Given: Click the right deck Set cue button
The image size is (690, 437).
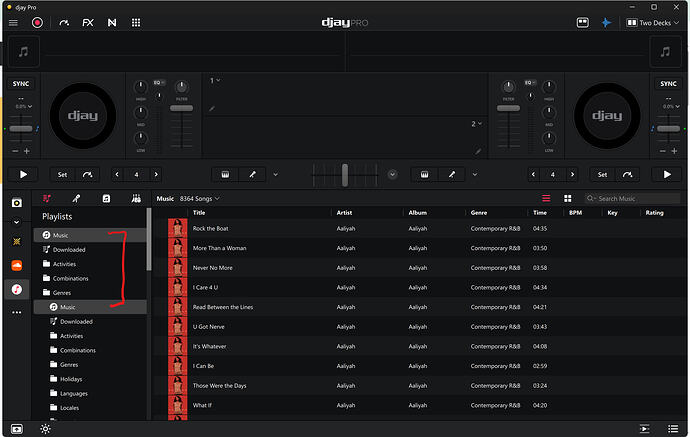Looking at the screenshot, I should click(x=602, y=175).
